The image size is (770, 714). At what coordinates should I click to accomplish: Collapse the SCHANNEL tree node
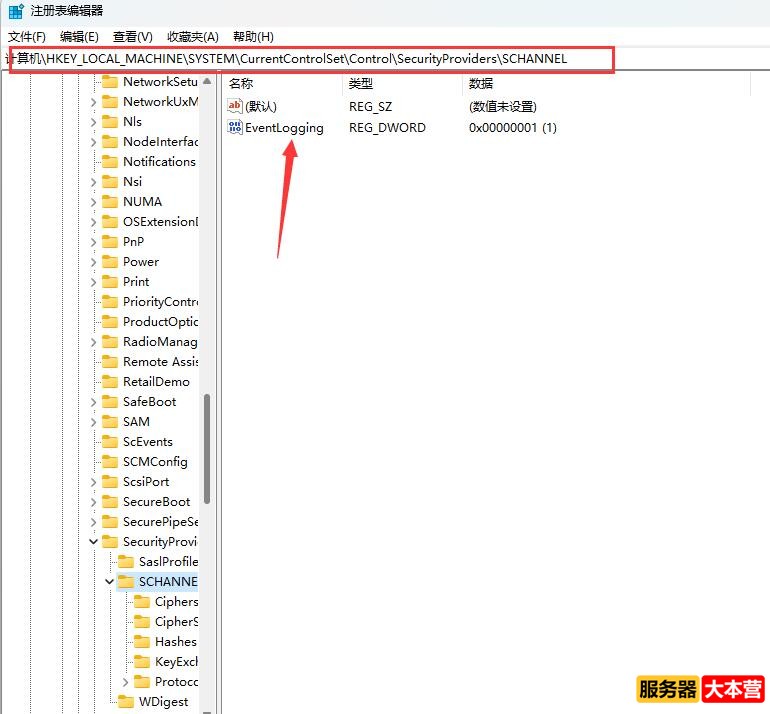110,582
